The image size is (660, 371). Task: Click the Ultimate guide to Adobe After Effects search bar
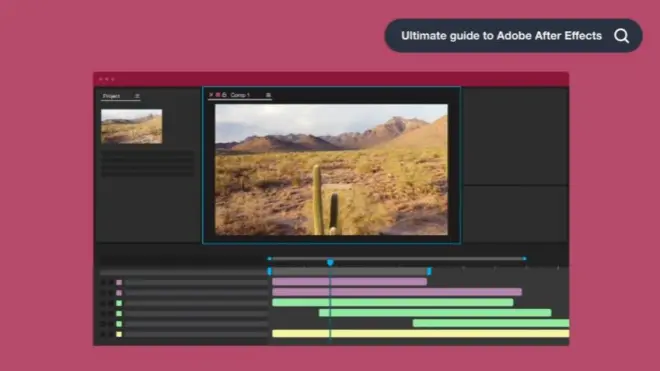coord(514,36)
